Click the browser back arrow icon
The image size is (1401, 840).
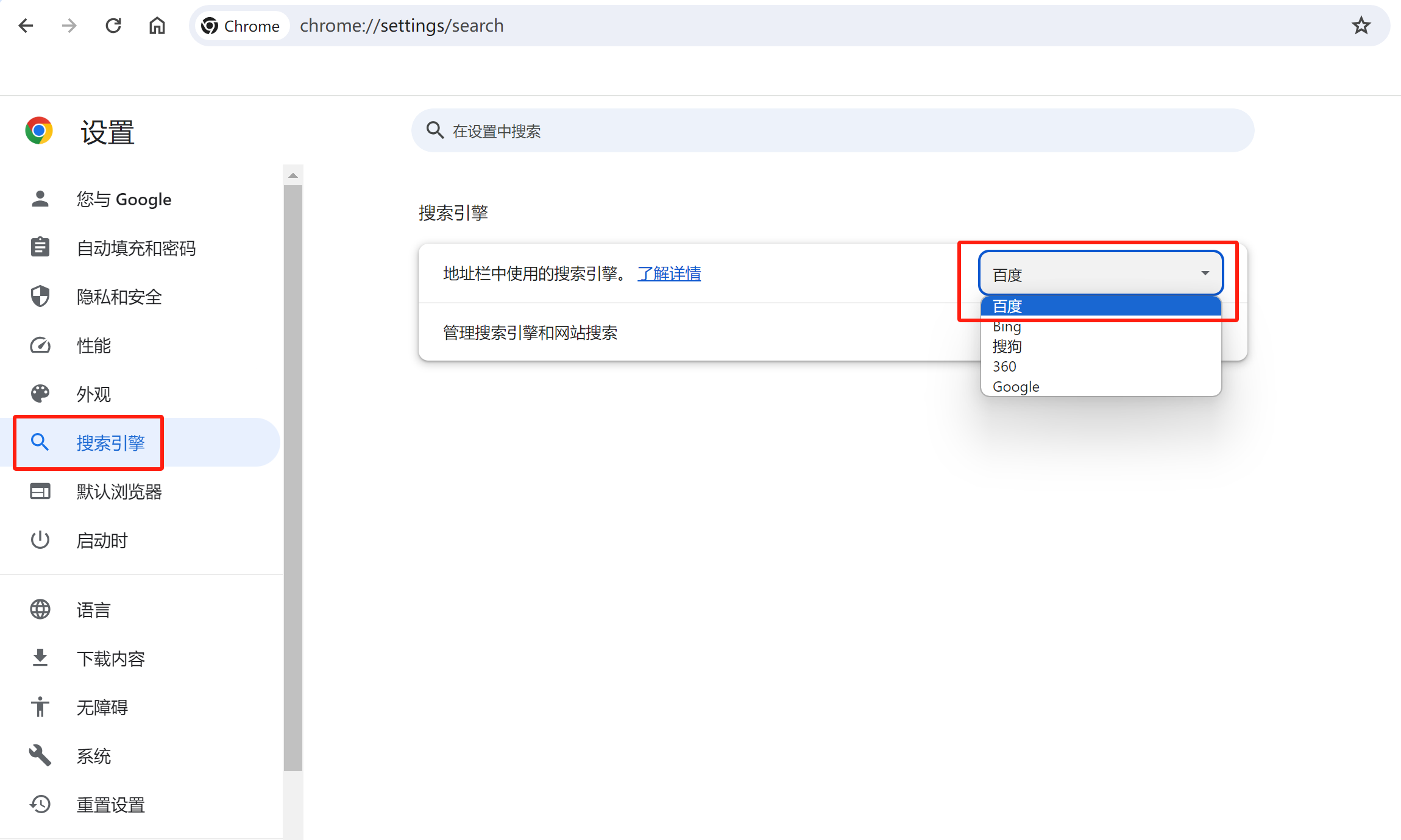point(26,26)
